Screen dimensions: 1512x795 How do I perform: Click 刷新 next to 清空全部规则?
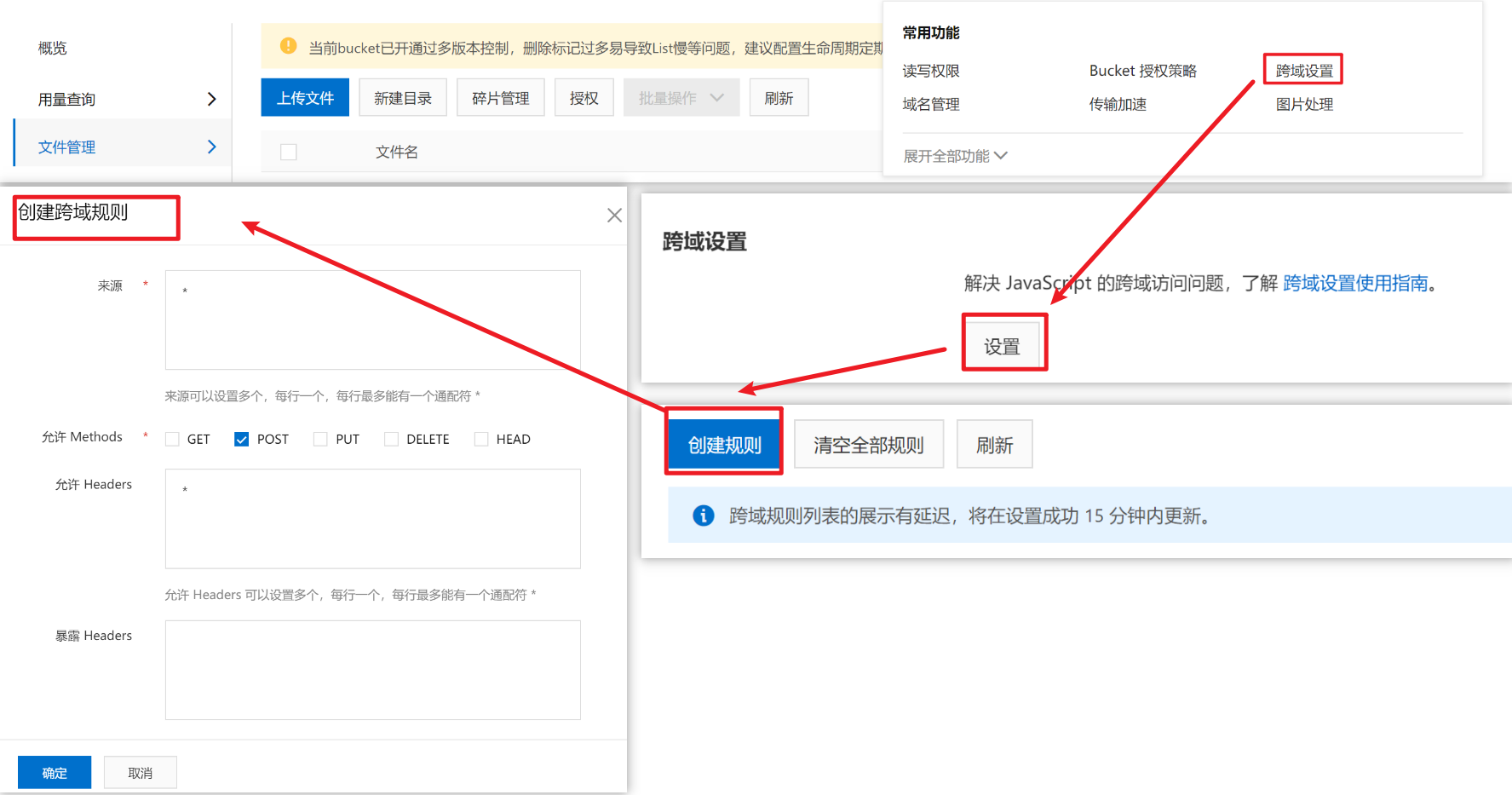(x=995, y=444)
